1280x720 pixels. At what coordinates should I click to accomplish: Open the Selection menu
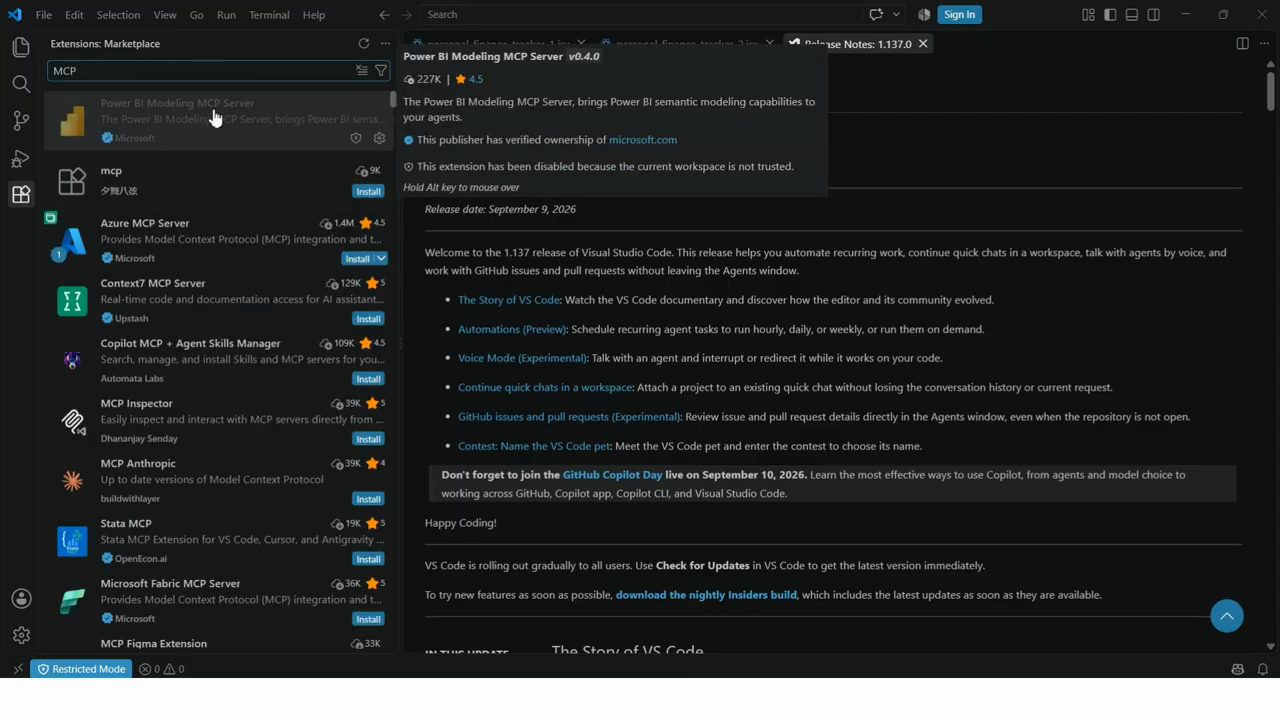118,14
